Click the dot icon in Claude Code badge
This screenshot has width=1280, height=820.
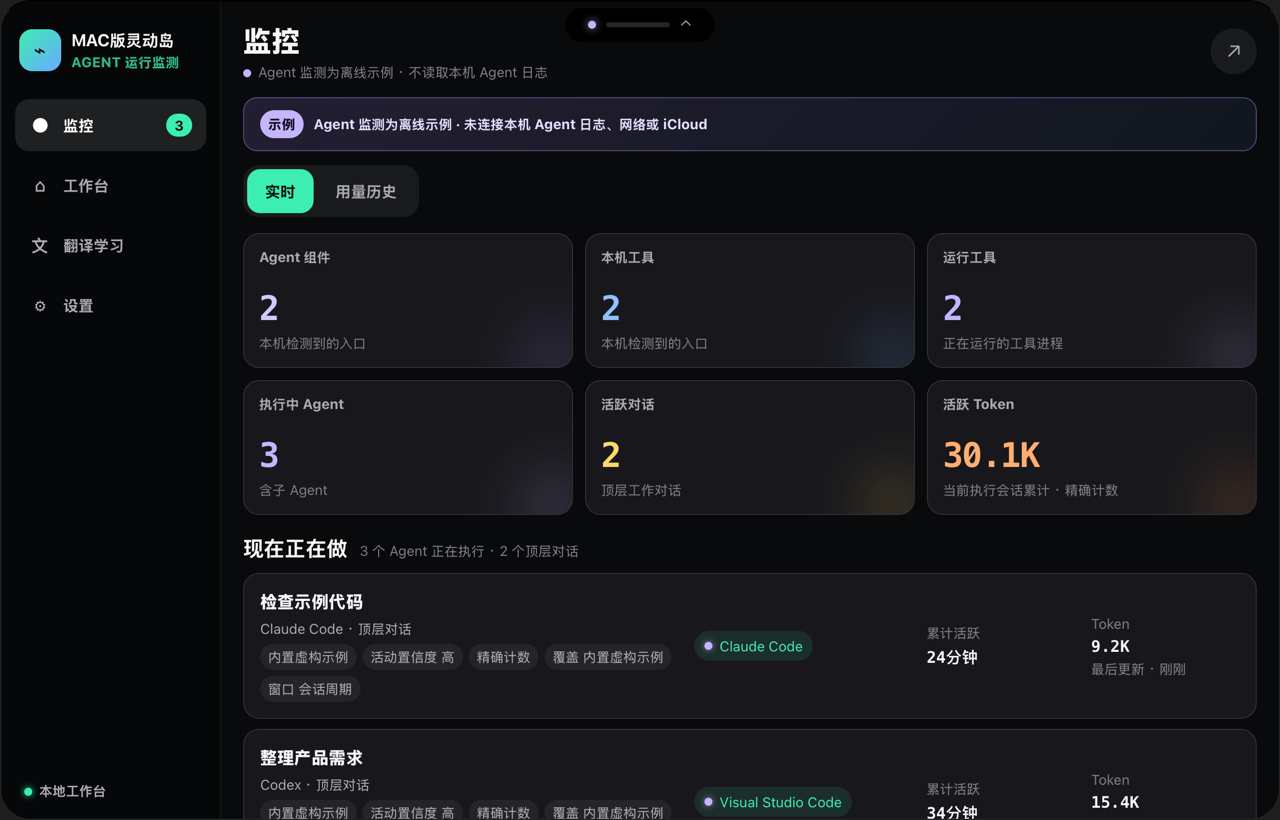(708, 646)
